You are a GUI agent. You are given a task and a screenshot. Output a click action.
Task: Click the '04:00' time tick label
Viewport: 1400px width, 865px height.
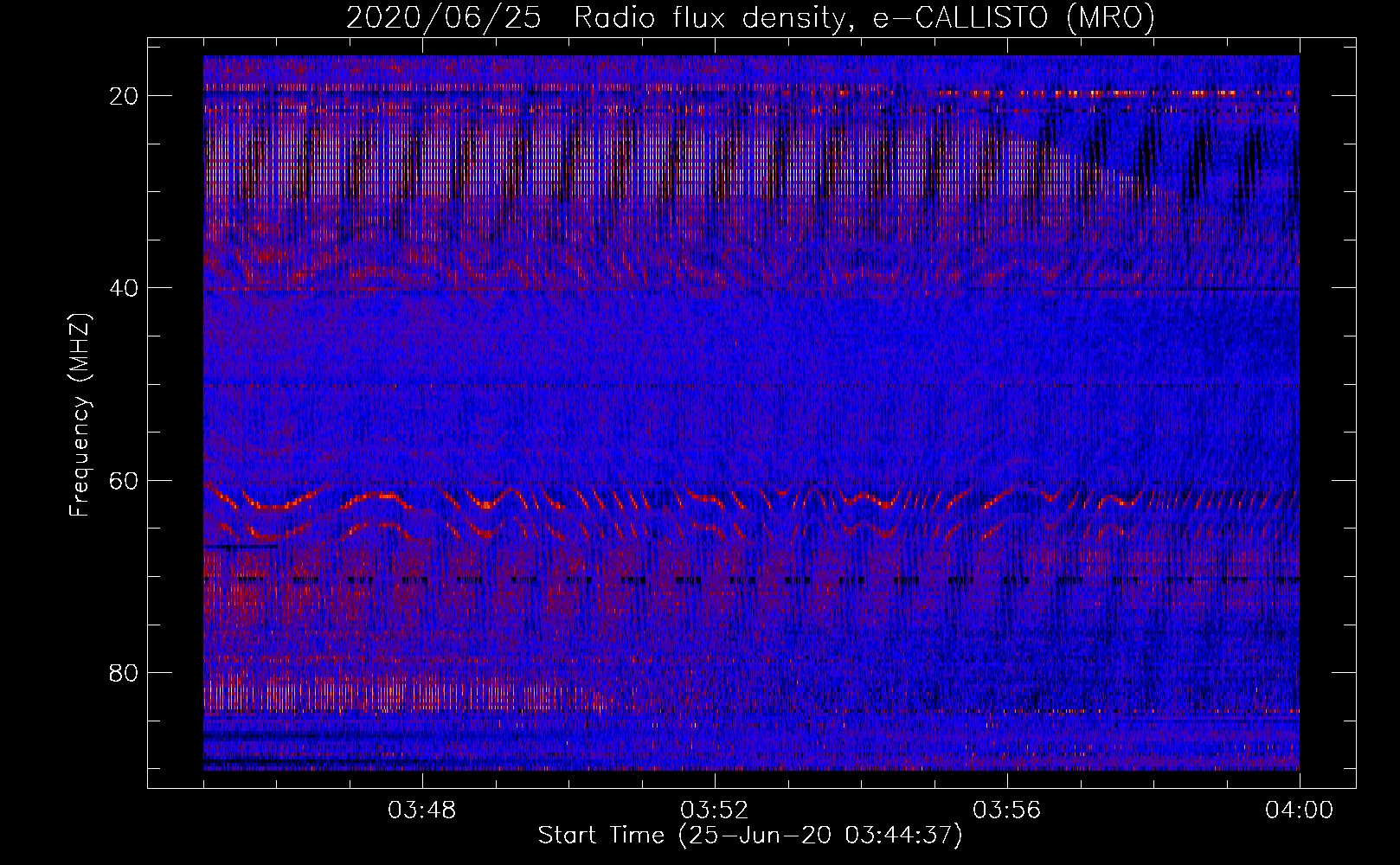click(x=1299, y=811)
